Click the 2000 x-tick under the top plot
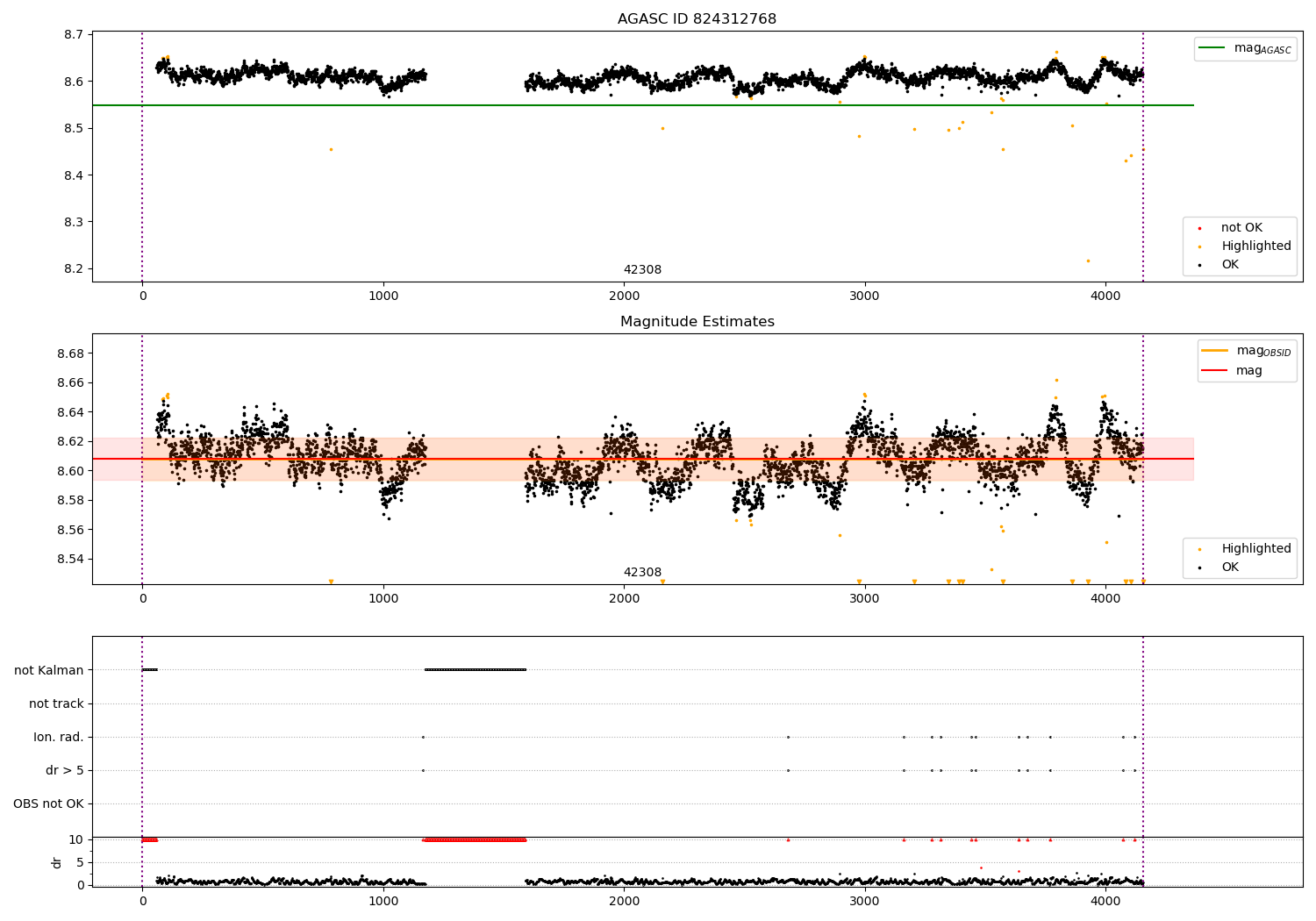Viewport: 1316px width, 921px height. click(x=624, y=296)
